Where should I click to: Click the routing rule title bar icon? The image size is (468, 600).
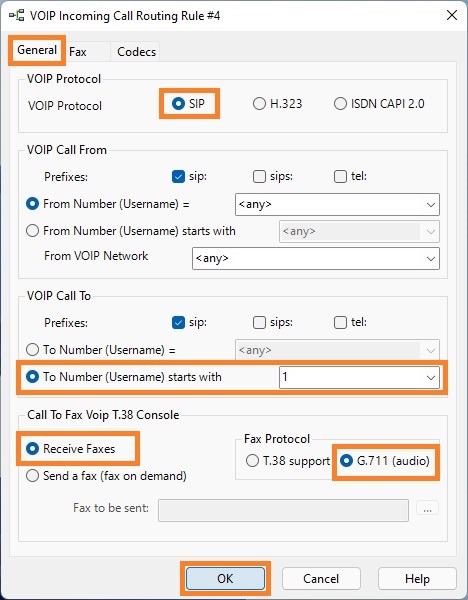click(x=16, y=16)
